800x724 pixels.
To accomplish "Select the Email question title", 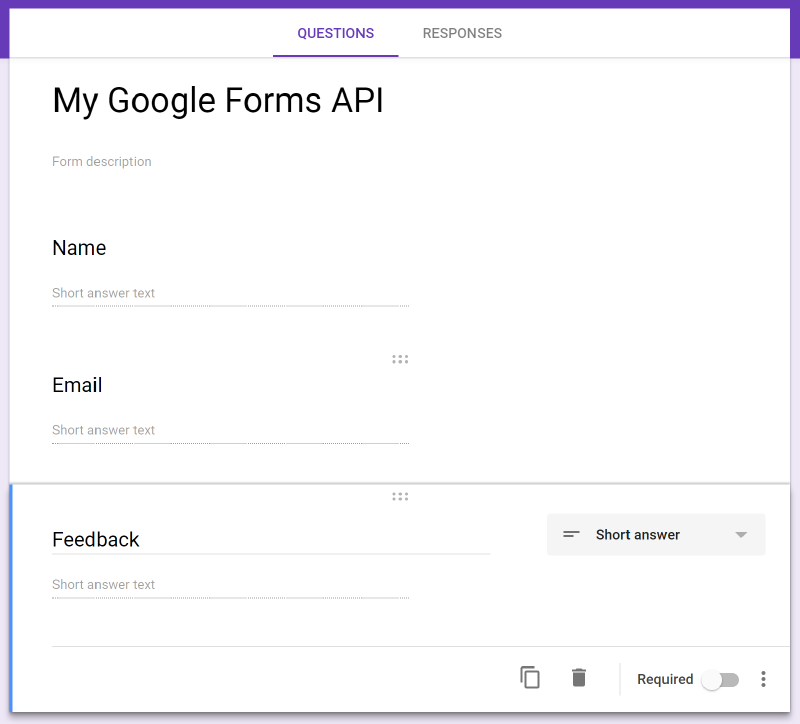I will coord(77,385).
